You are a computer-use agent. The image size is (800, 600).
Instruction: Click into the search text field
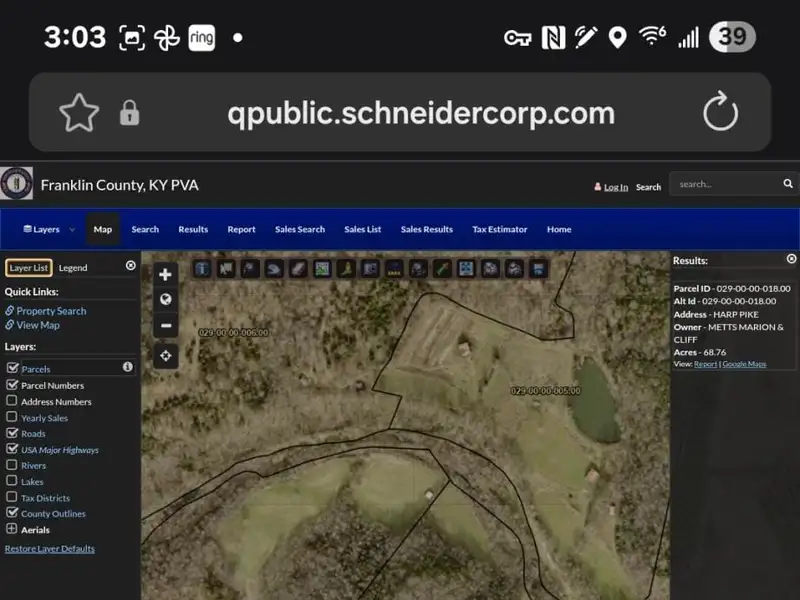723,184
